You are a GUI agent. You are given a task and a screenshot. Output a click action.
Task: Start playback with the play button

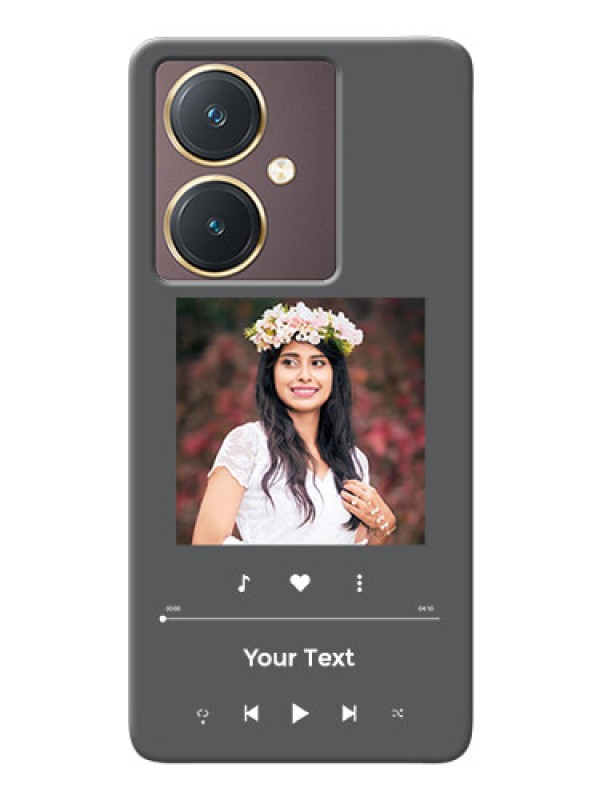[300, 713]
